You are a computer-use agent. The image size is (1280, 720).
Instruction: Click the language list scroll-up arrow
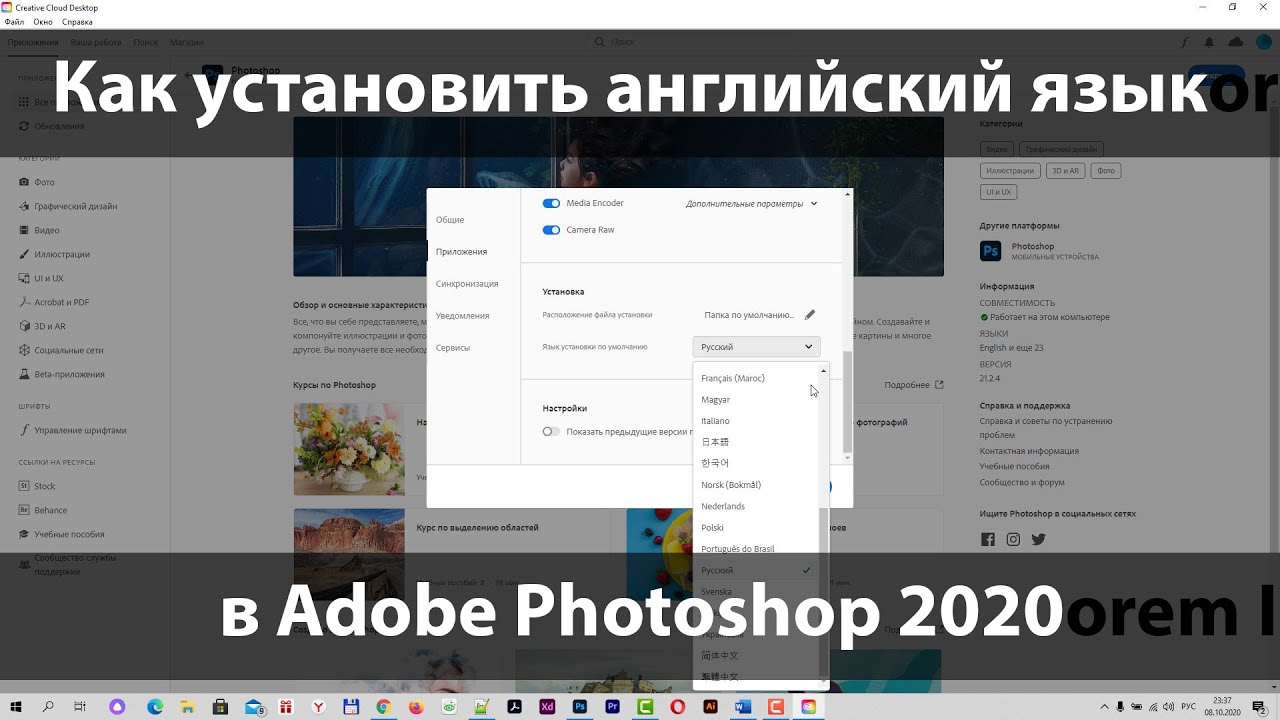(824, 371)
